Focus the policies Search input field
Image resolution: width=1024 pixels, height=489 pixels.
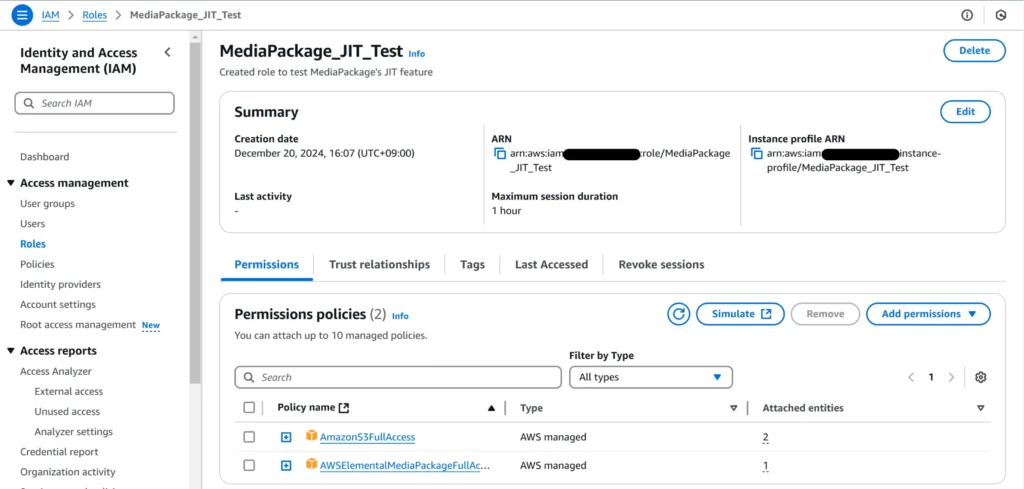click(398, 377)
